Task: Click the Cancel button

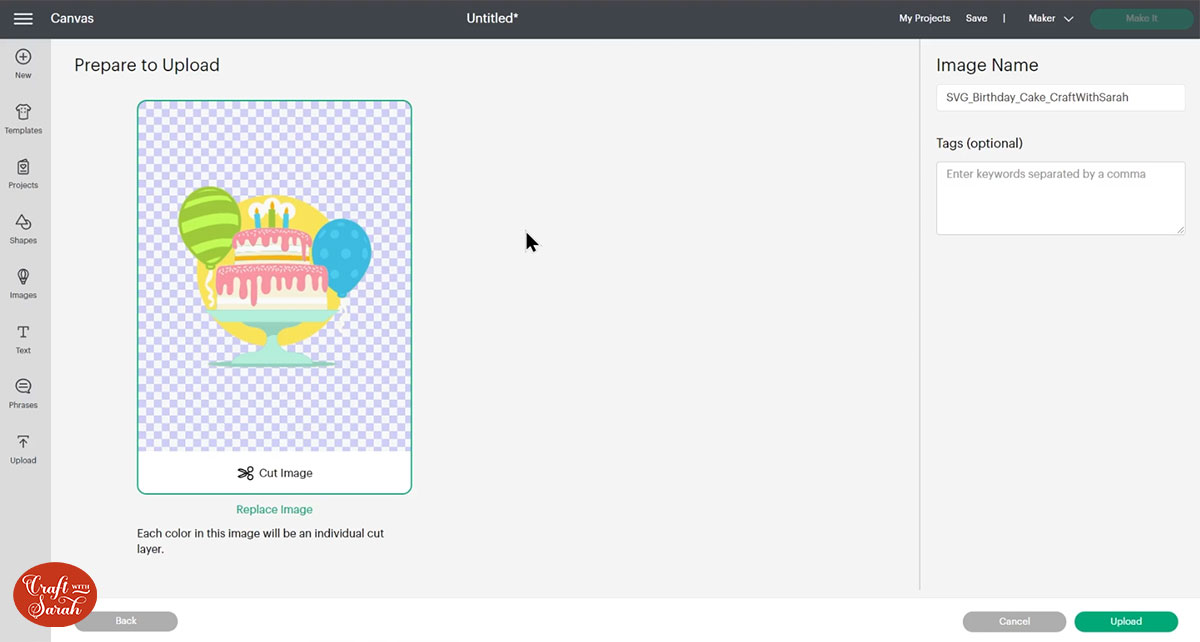Action: coord(1014,621)
